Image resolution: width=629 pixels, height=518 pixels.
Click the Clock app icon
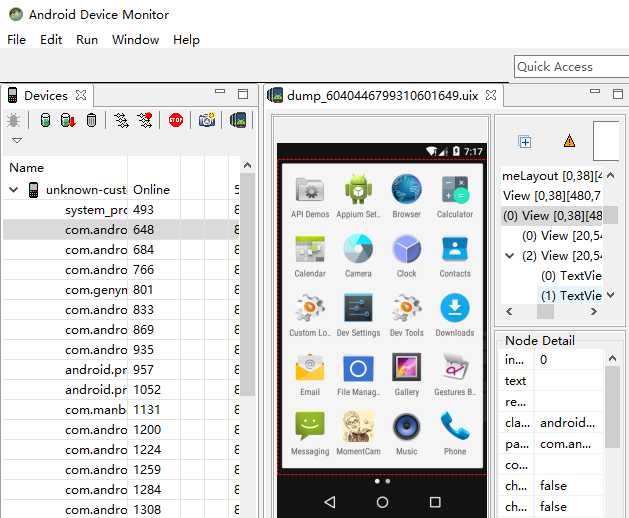(x=406, y=249)
